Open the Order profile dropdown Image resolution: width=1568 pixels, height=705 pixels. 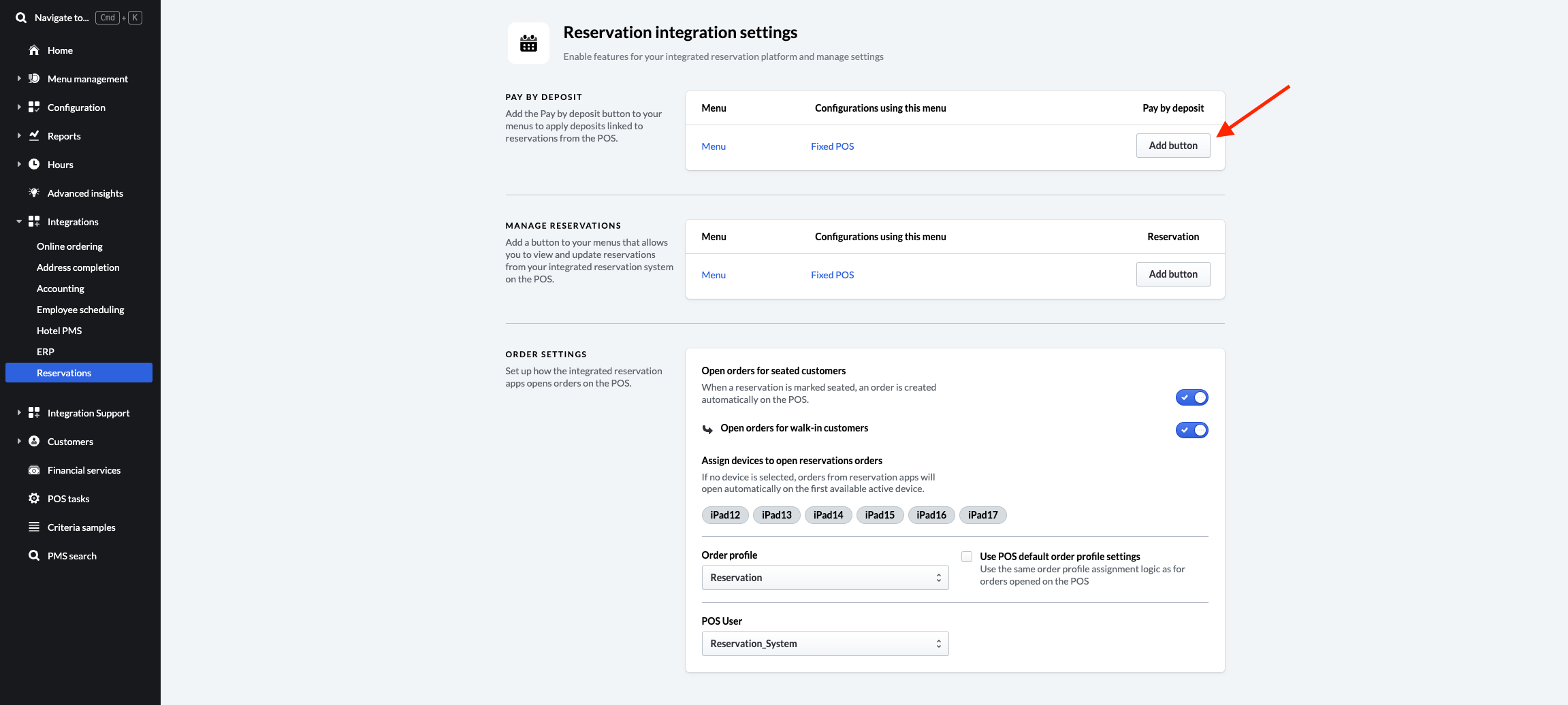(825, 578)
